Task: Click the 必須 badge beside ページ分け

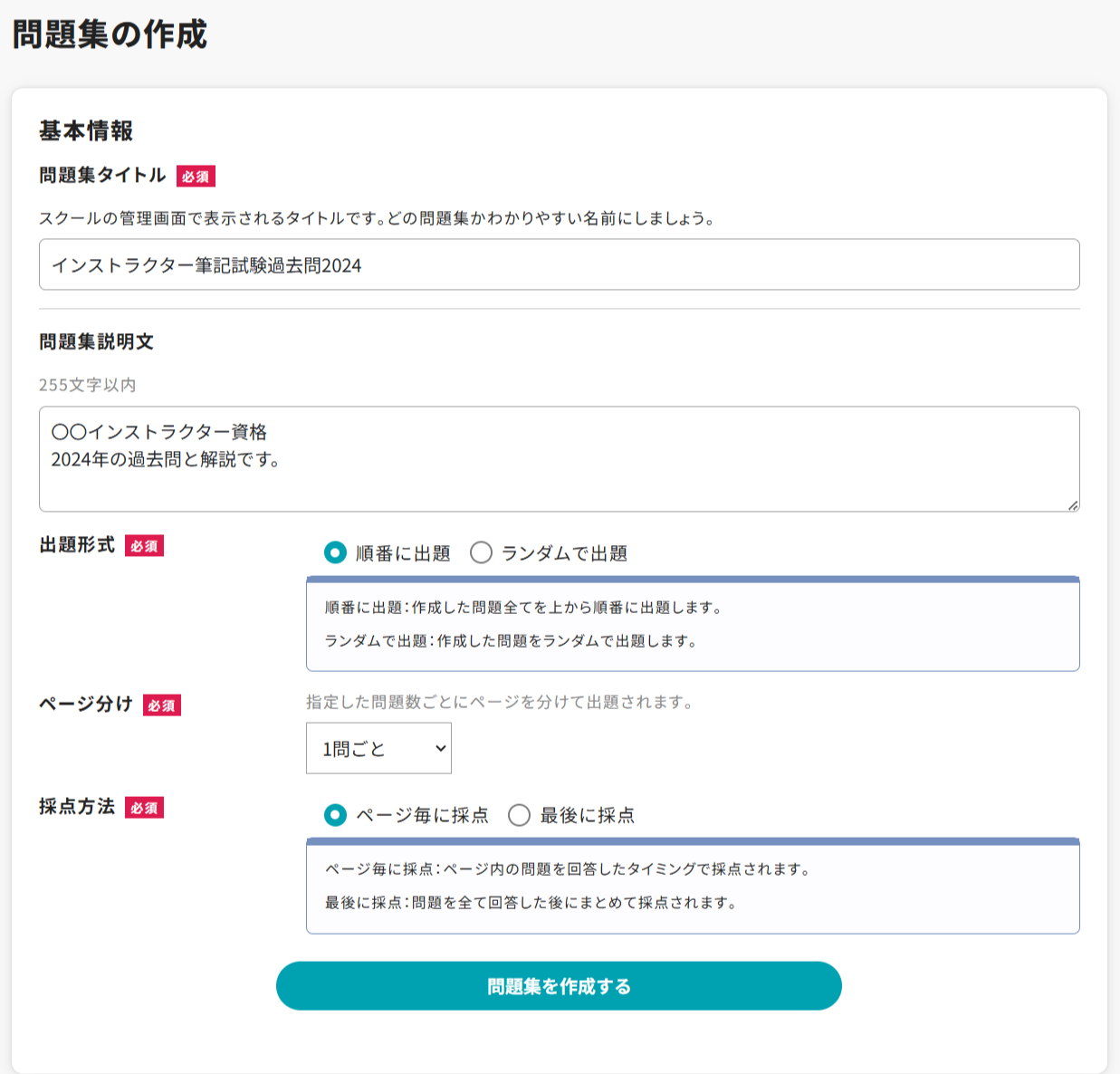Action: coord(162,705)
